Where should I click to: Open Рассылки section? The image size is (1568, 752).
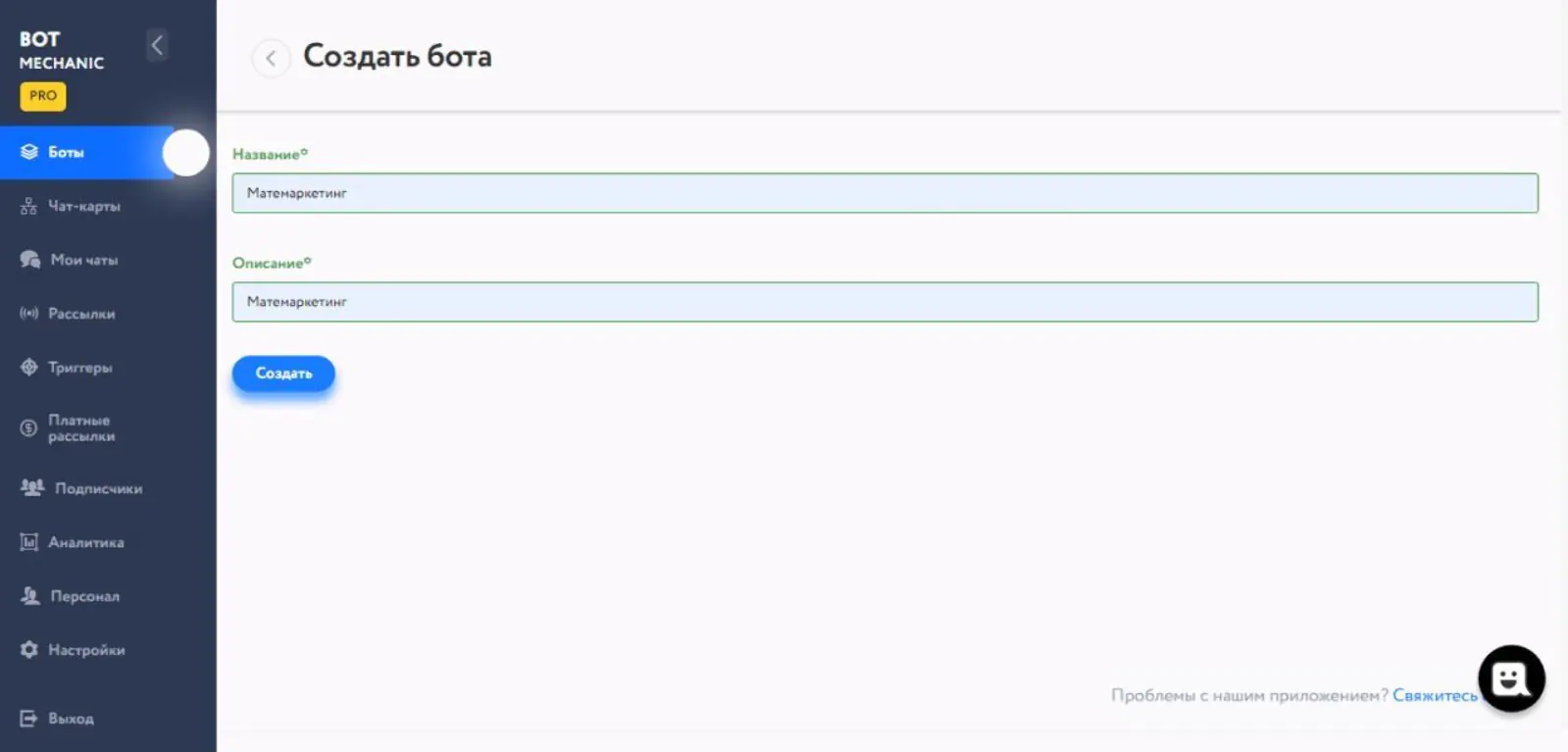pyautogui.click(x=81, y=314)
